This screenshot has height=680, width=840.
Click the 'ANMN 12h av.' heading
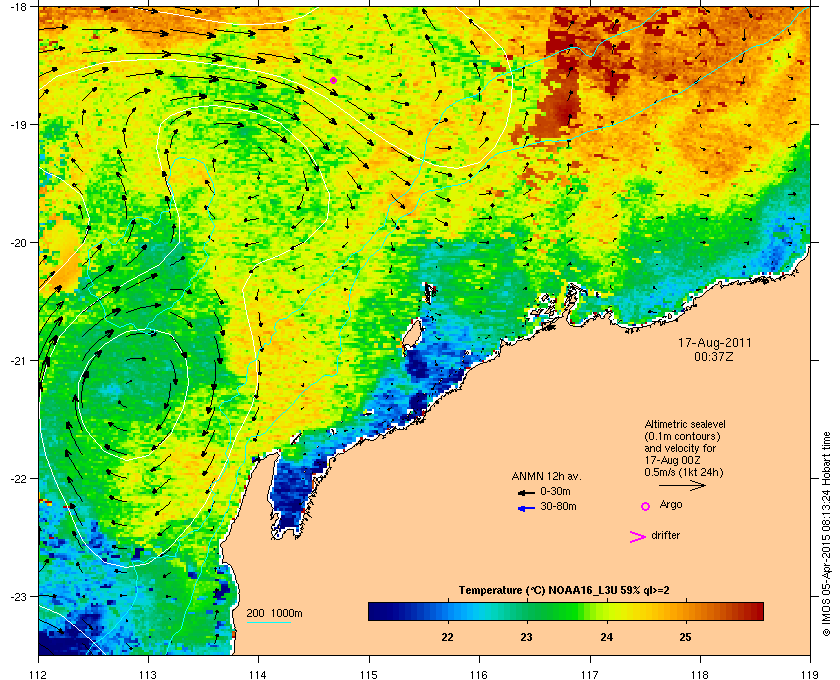546,477
